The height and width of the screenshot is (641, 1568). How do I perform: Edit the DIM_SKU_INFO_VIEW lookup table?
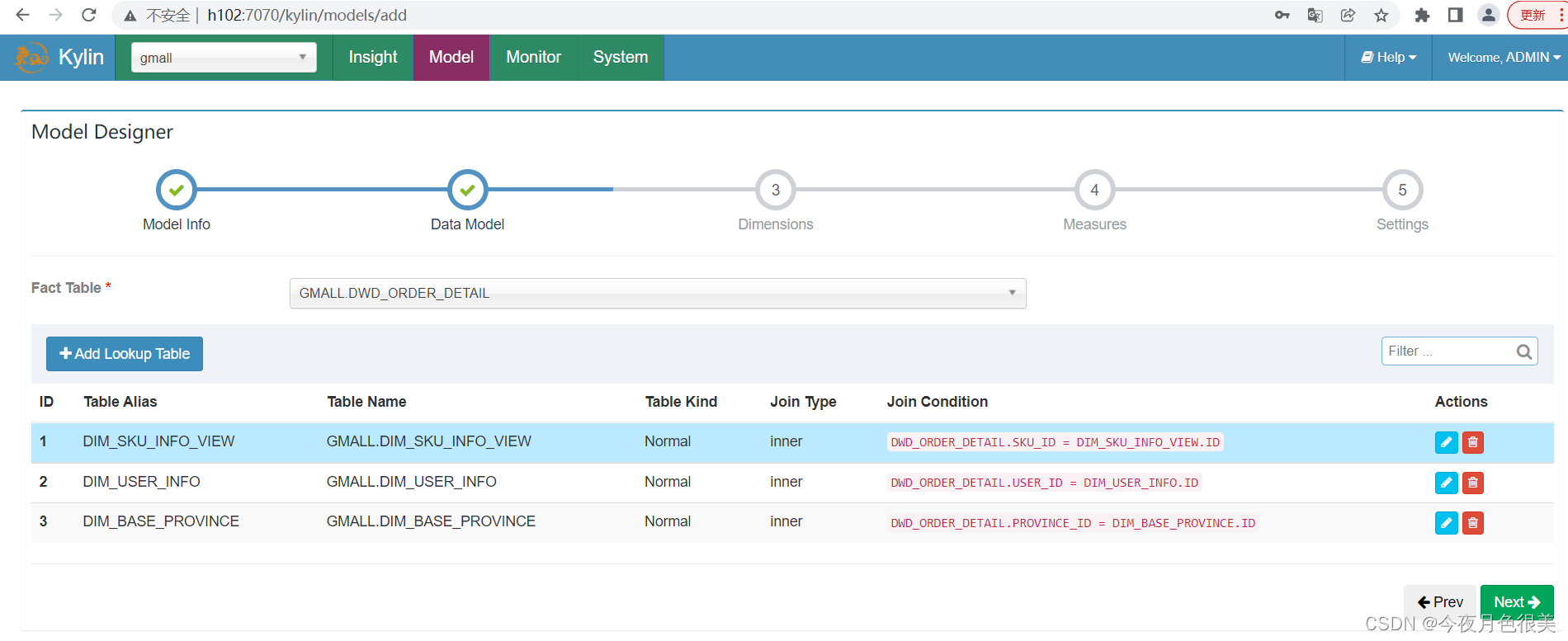tap(1446, 442)
